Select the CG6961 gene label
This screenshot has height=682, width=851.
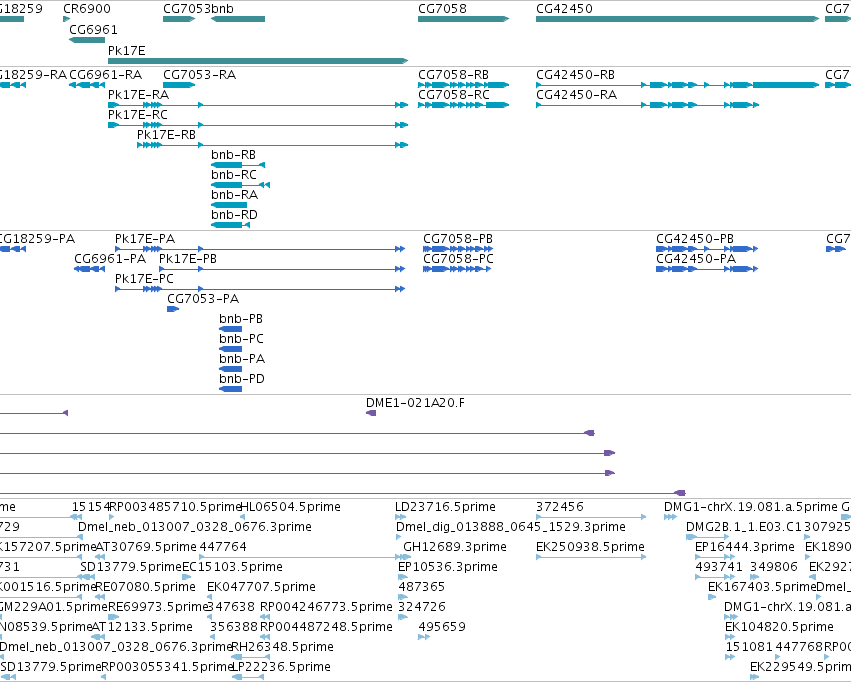93,30
